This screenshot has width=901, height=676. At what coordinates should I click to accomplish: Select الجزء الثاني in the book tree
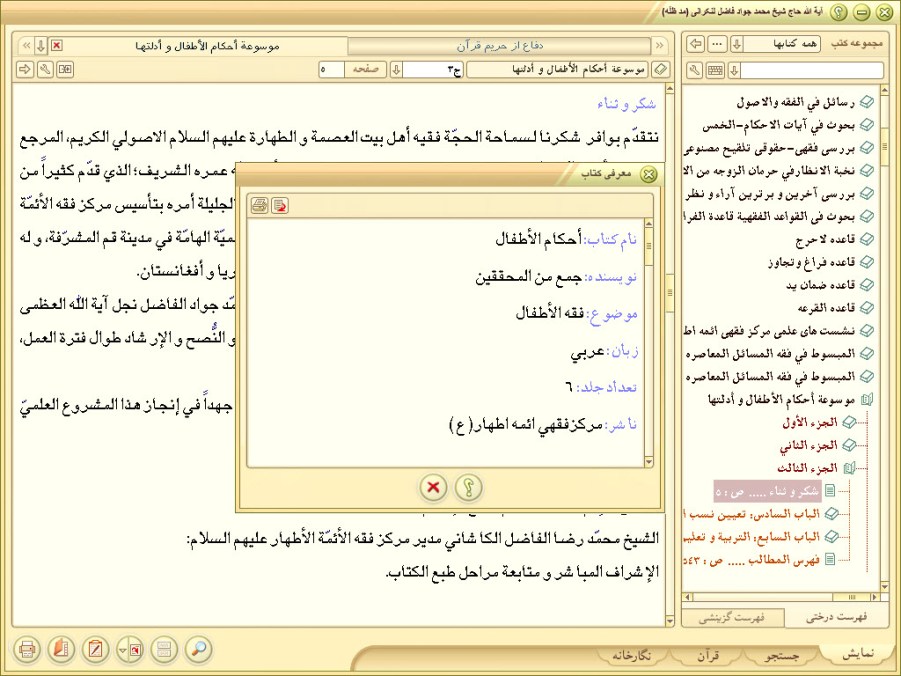coord(810,445)
